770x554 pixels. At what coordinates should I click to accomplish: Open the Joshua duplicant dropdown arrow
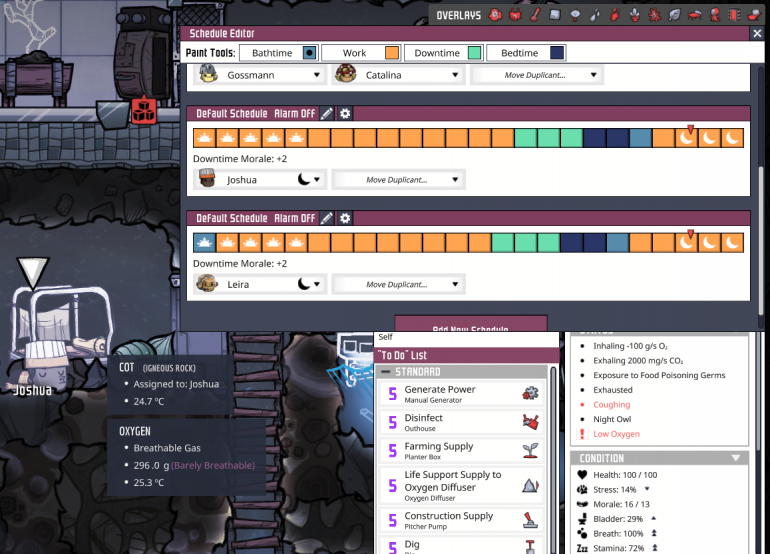(317, 180)
